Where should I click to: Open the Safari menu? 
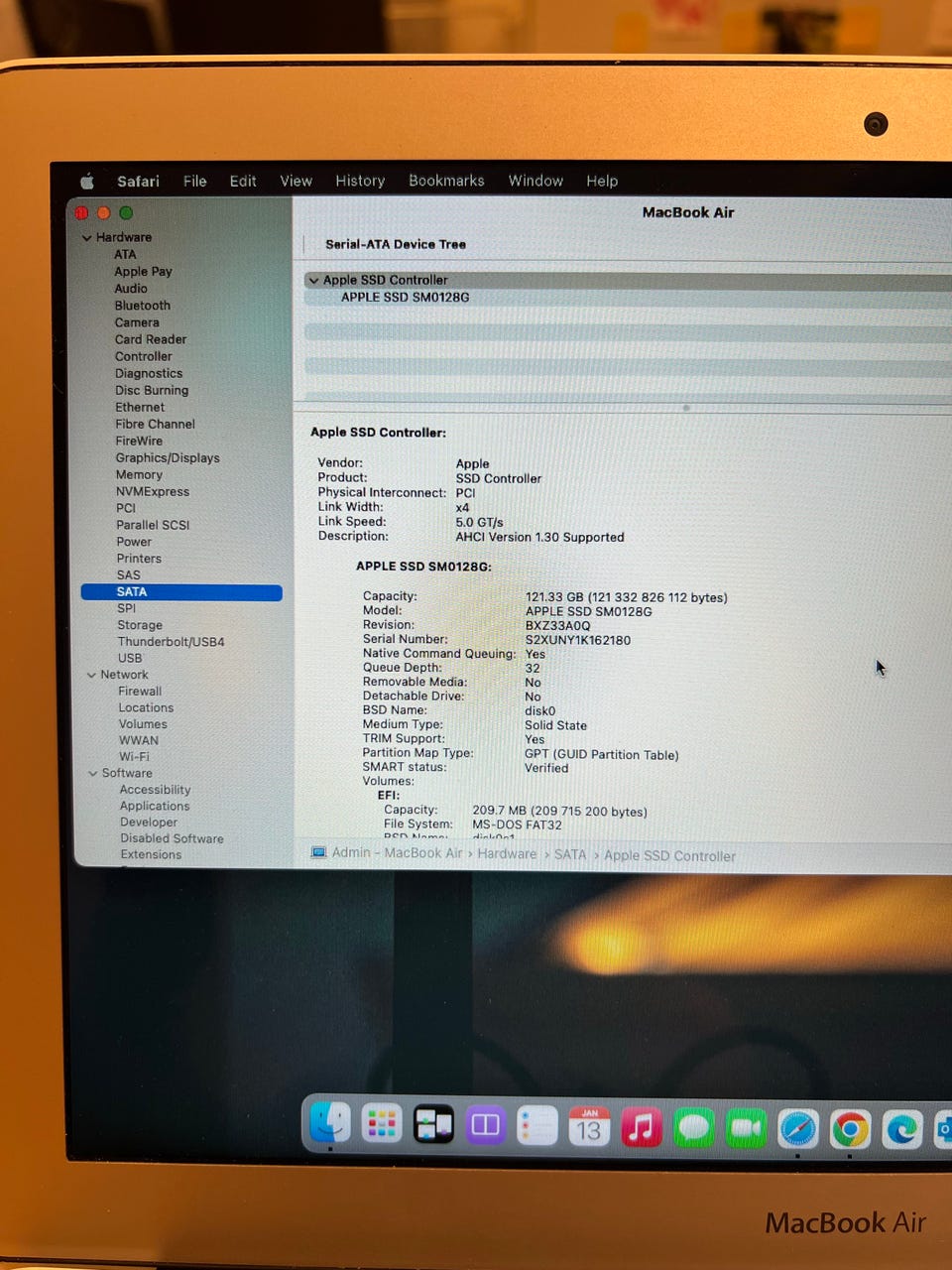(x=138, y=182)
